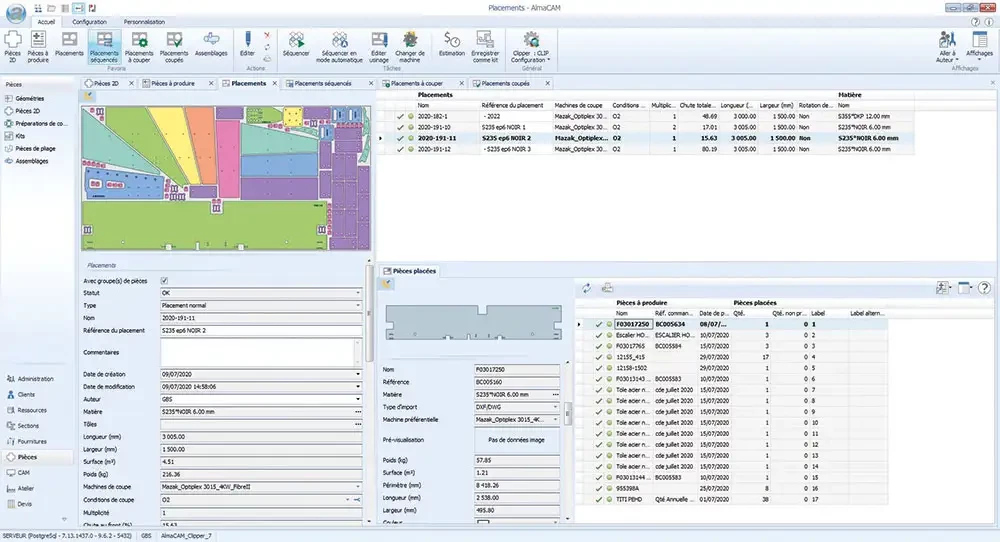This screenshot has width=1000, height=542.
Task: Select Placements à couper in ribbon
Action: (139, 44)
